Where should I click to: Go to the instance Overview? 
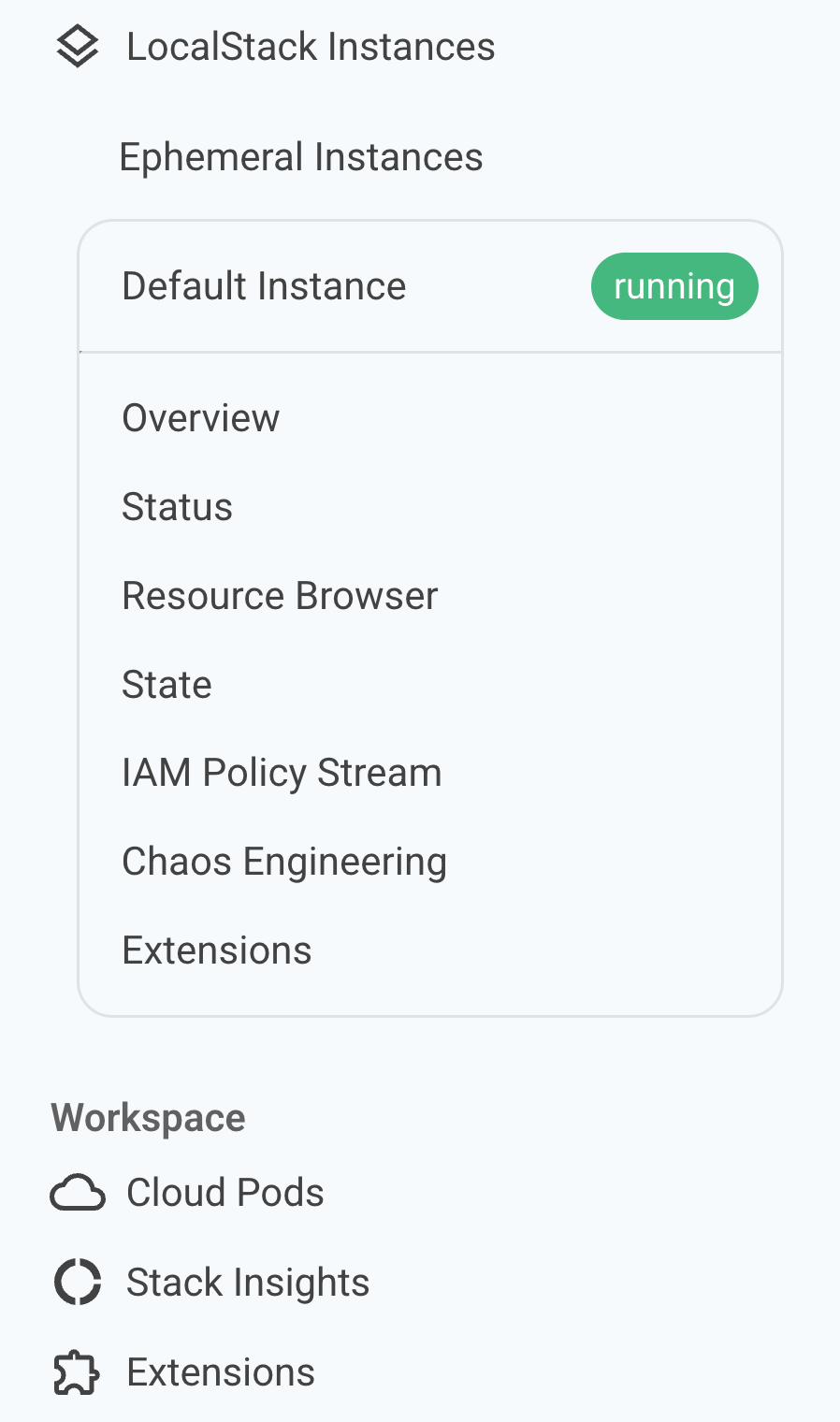(x=200, y=418)
